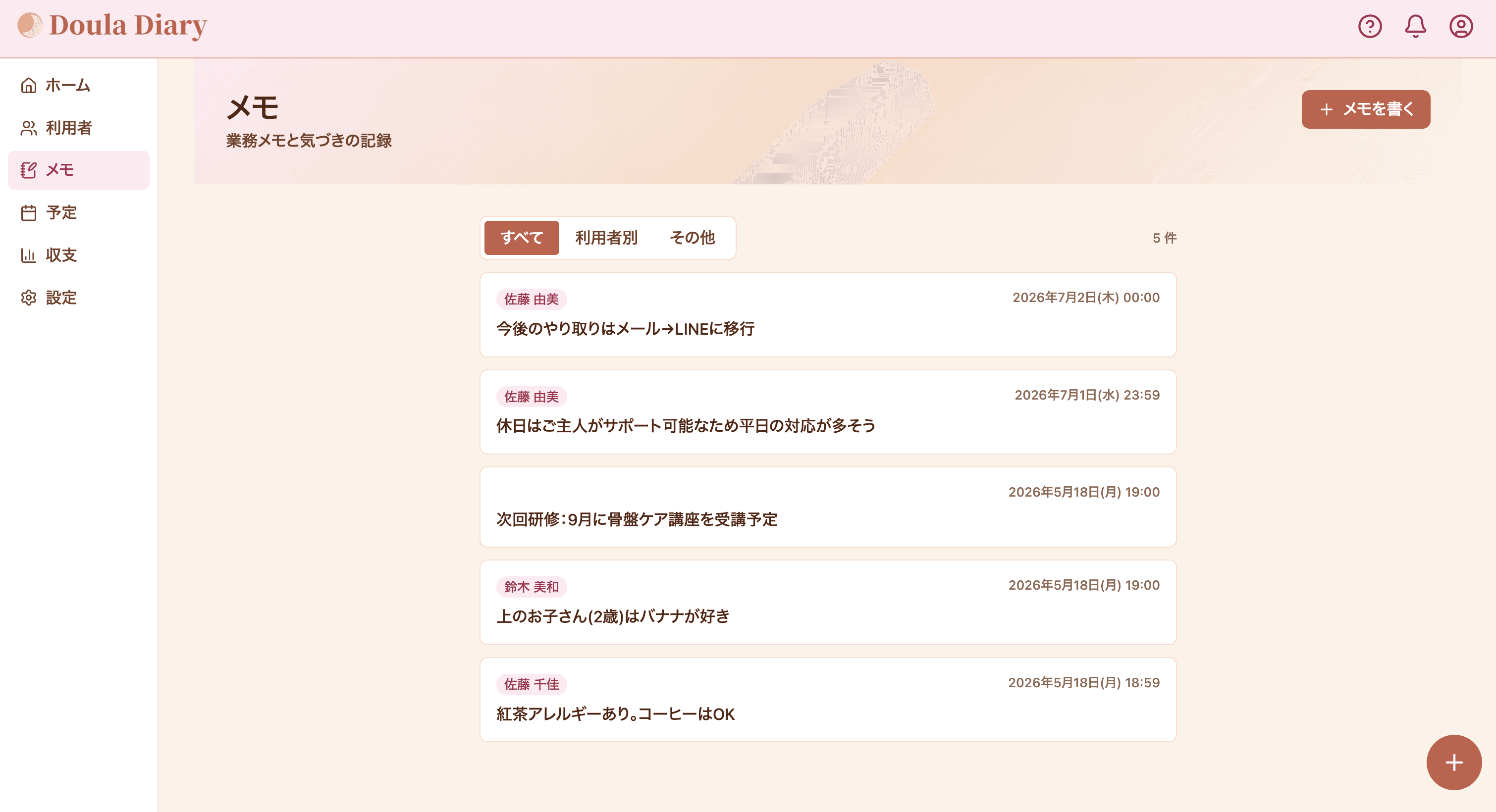The height and width of the screenshot is (812, 1496).
Task: Click 佐藤 由美 tag on LINE memo
Action: [x=532, y=299]
